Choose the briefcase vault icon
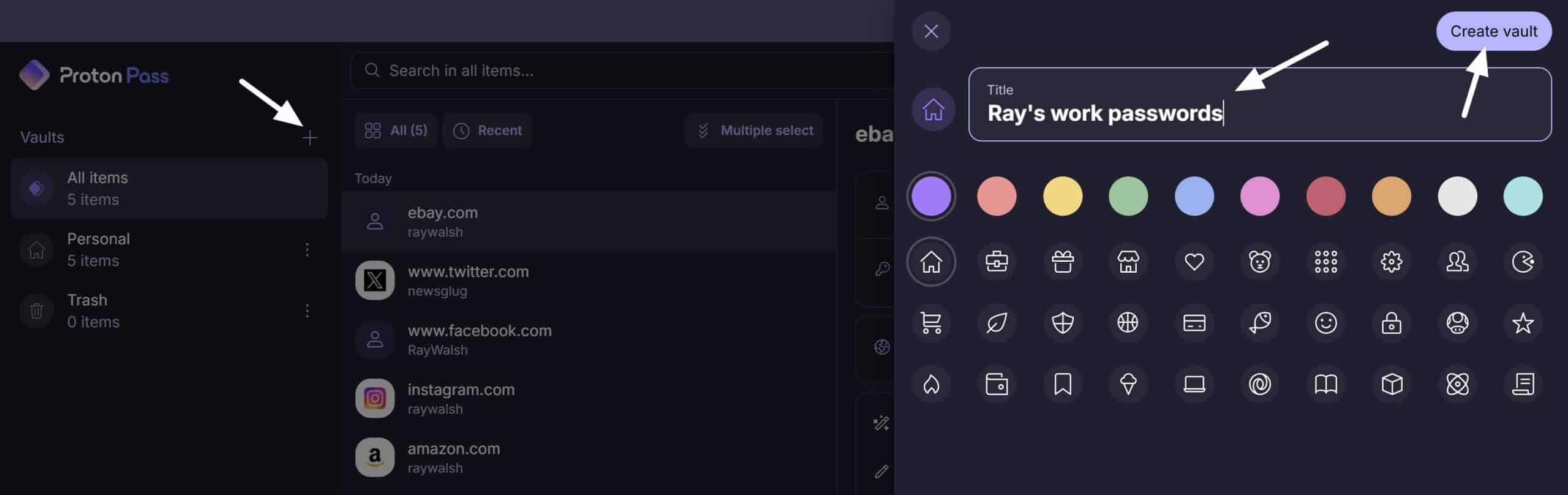The width and height of the screenshot is (1568, 495). coord(997,262)
